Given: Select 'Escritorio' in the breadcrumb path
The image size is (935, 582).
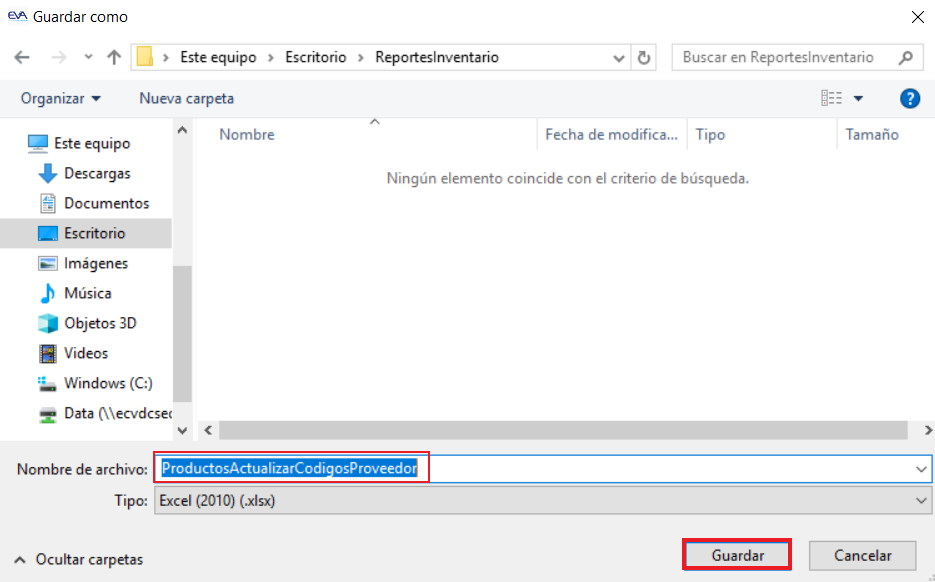Looking at the screenshot, I should (x=315, y=57).
